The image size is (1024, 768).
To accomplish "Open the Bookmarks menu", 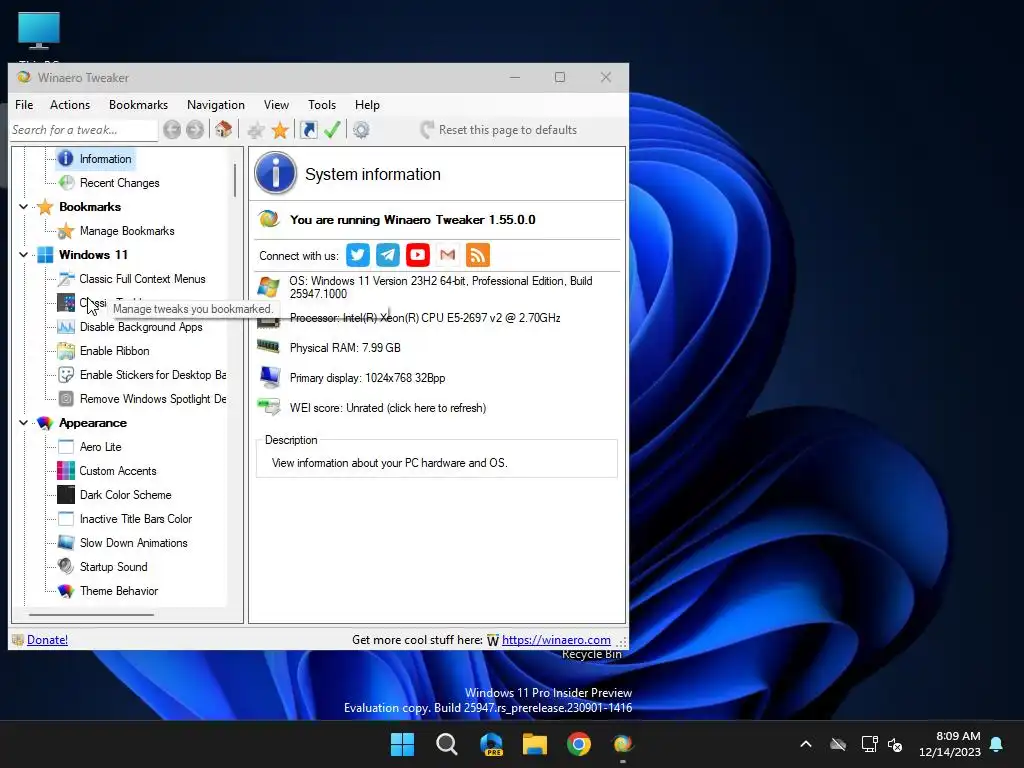I will coord(138,104).
